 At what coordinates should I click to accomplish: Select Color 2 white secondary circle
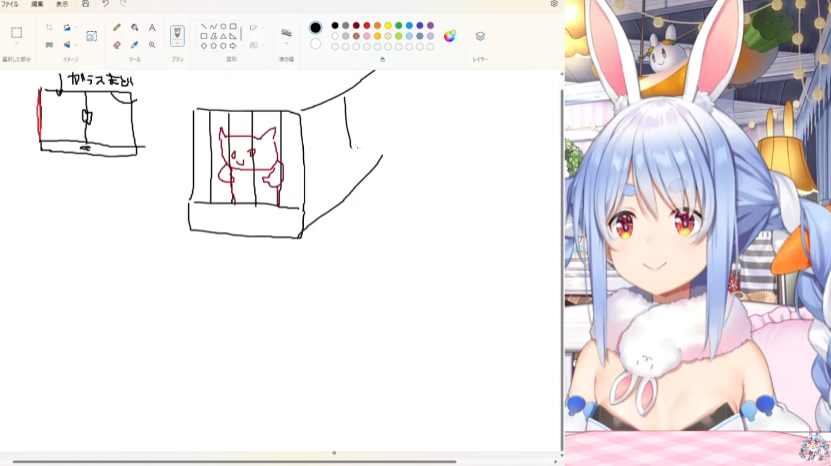click(315, 44)
